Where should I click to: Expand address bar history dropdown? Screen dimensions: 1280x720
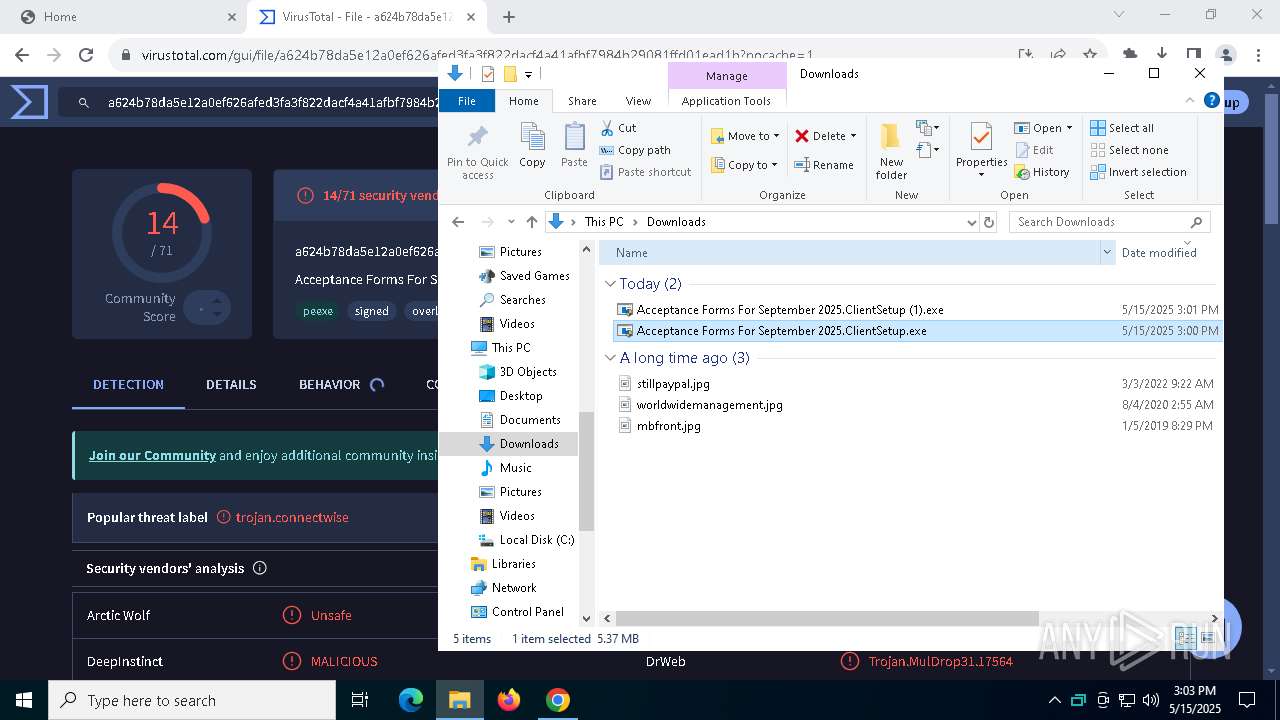[x=972, y=222]
